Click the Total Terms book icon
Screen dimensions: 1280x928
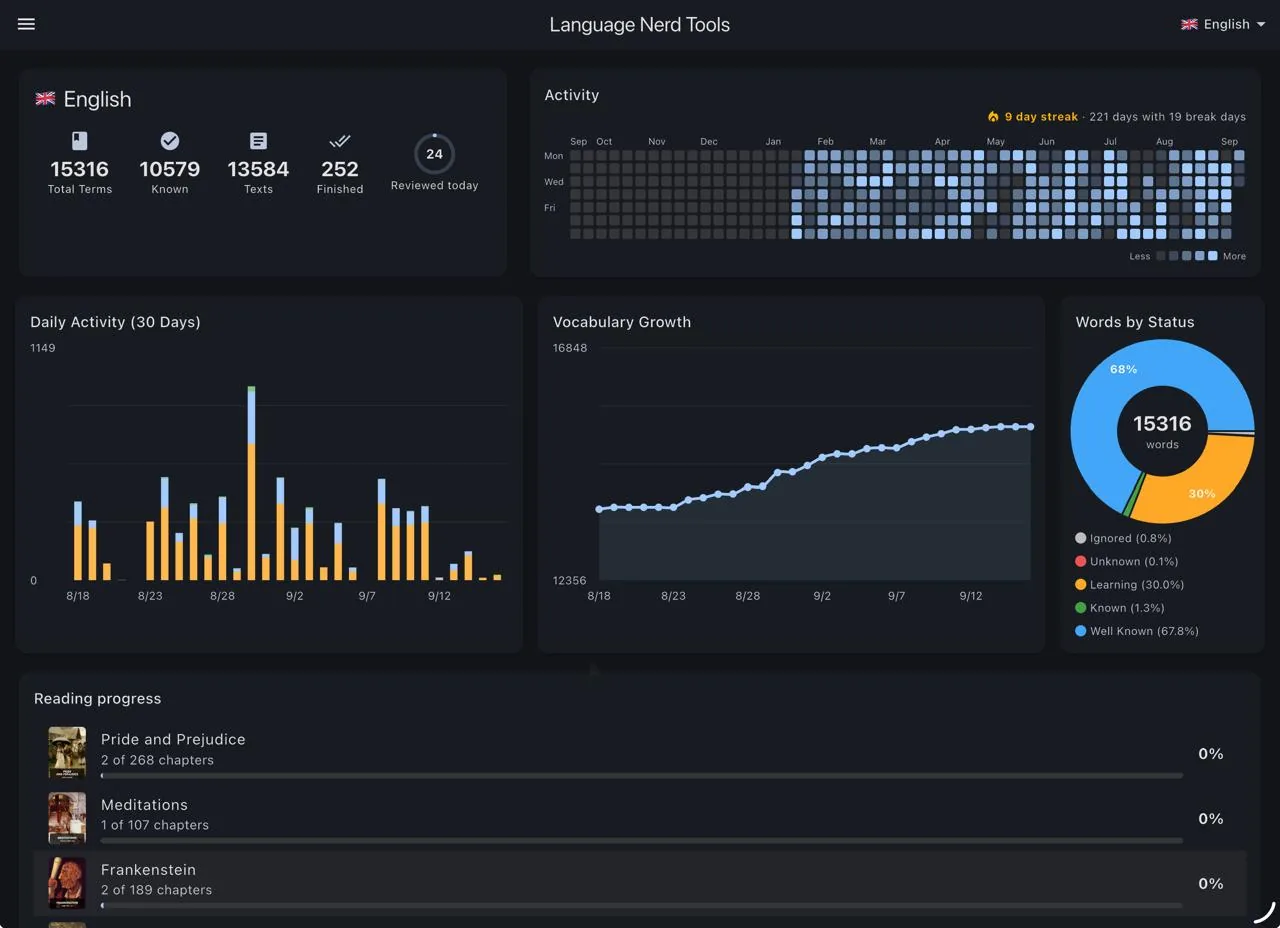coord(80,141)
